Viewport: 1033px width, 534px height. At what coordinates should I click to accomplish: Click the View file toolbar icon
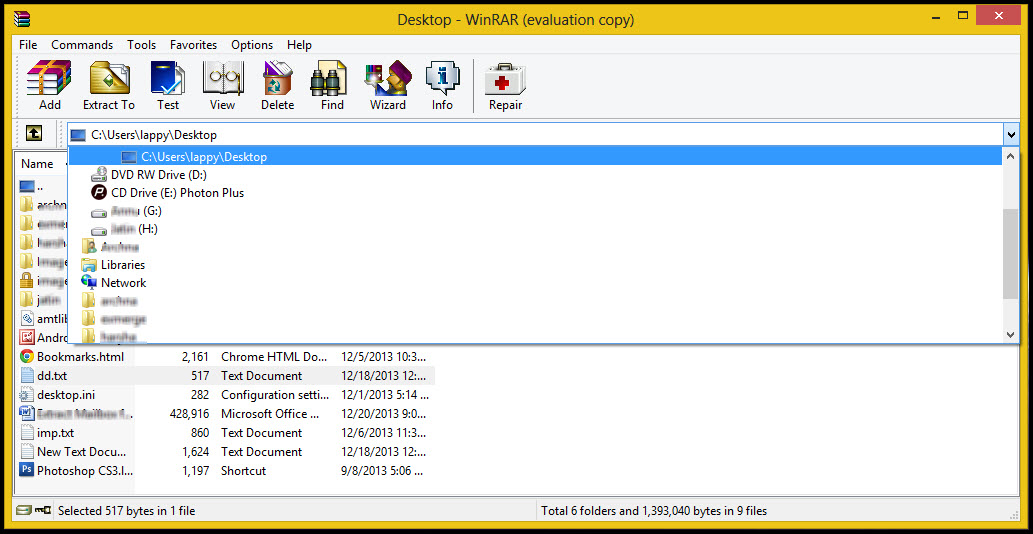pyautogui.click(x=223, y=78)
